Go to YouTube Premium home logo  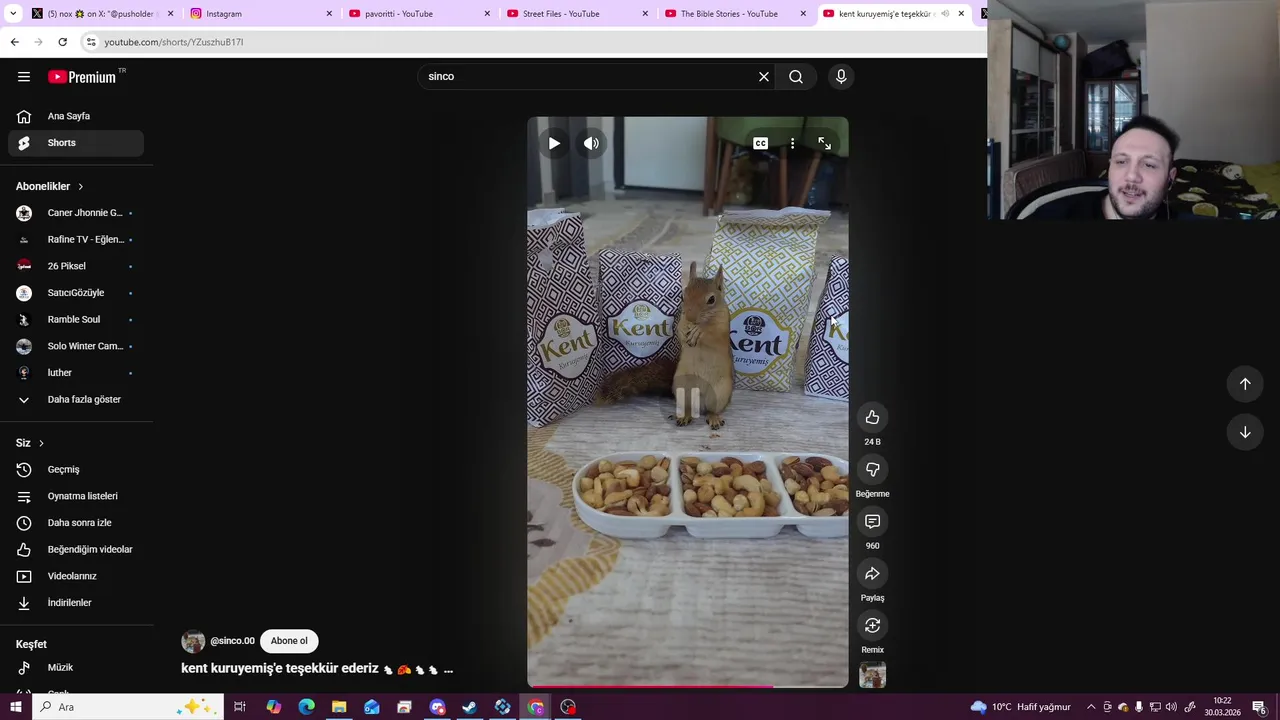point(83,77)
